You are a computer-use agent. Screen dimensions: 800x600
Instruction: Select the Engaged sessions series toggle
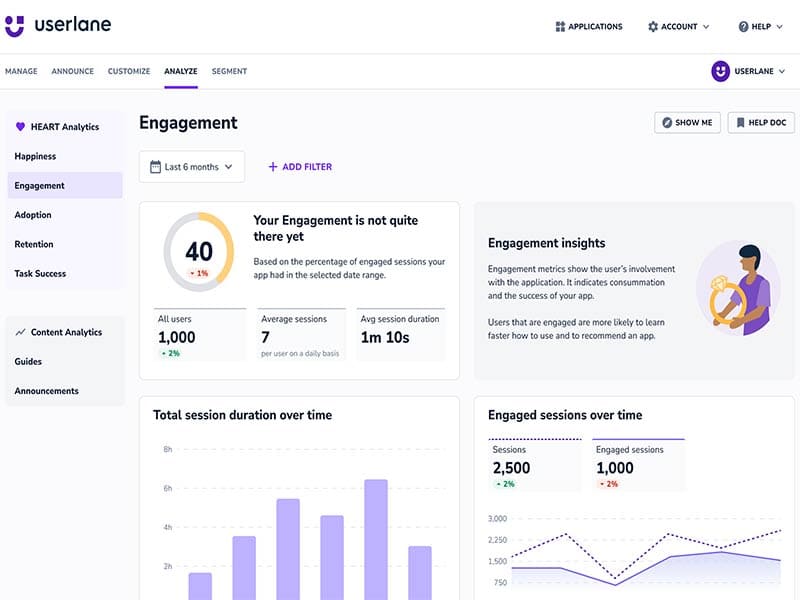click(x=638, y=465)
